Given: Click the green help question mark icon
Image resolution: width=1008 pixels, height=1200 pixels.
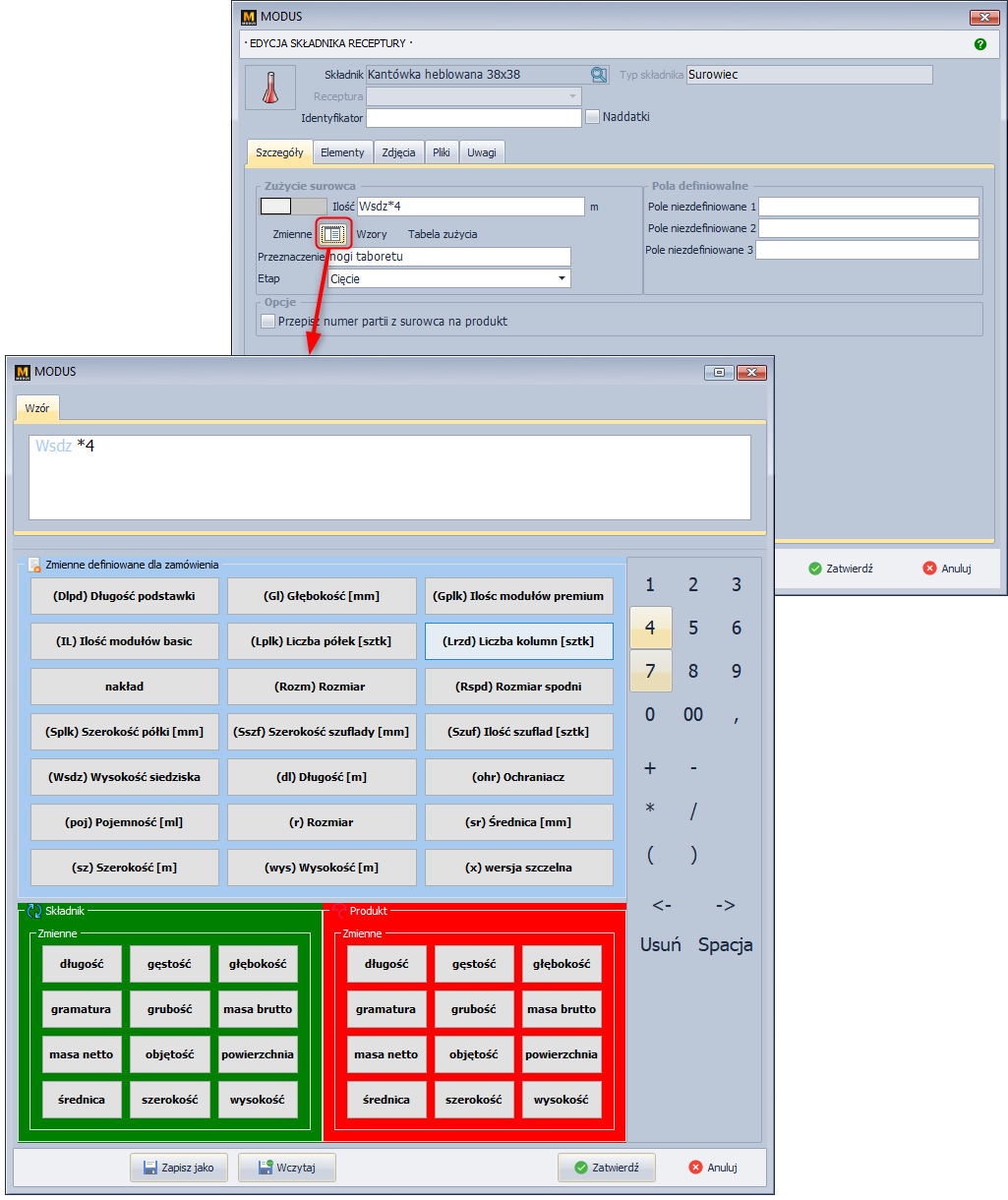Looking at the screenshot, I should (980, 44).
